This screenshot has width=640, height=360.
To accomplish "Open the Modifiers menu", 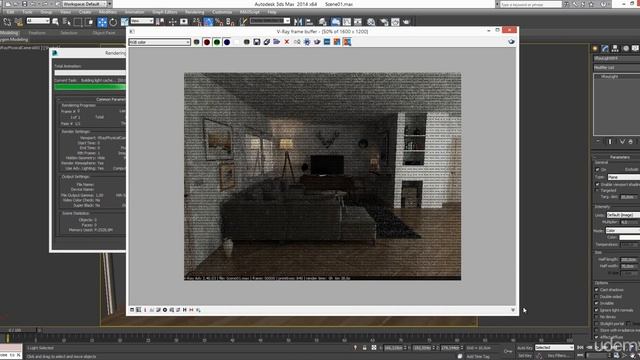I will (108, 12).
